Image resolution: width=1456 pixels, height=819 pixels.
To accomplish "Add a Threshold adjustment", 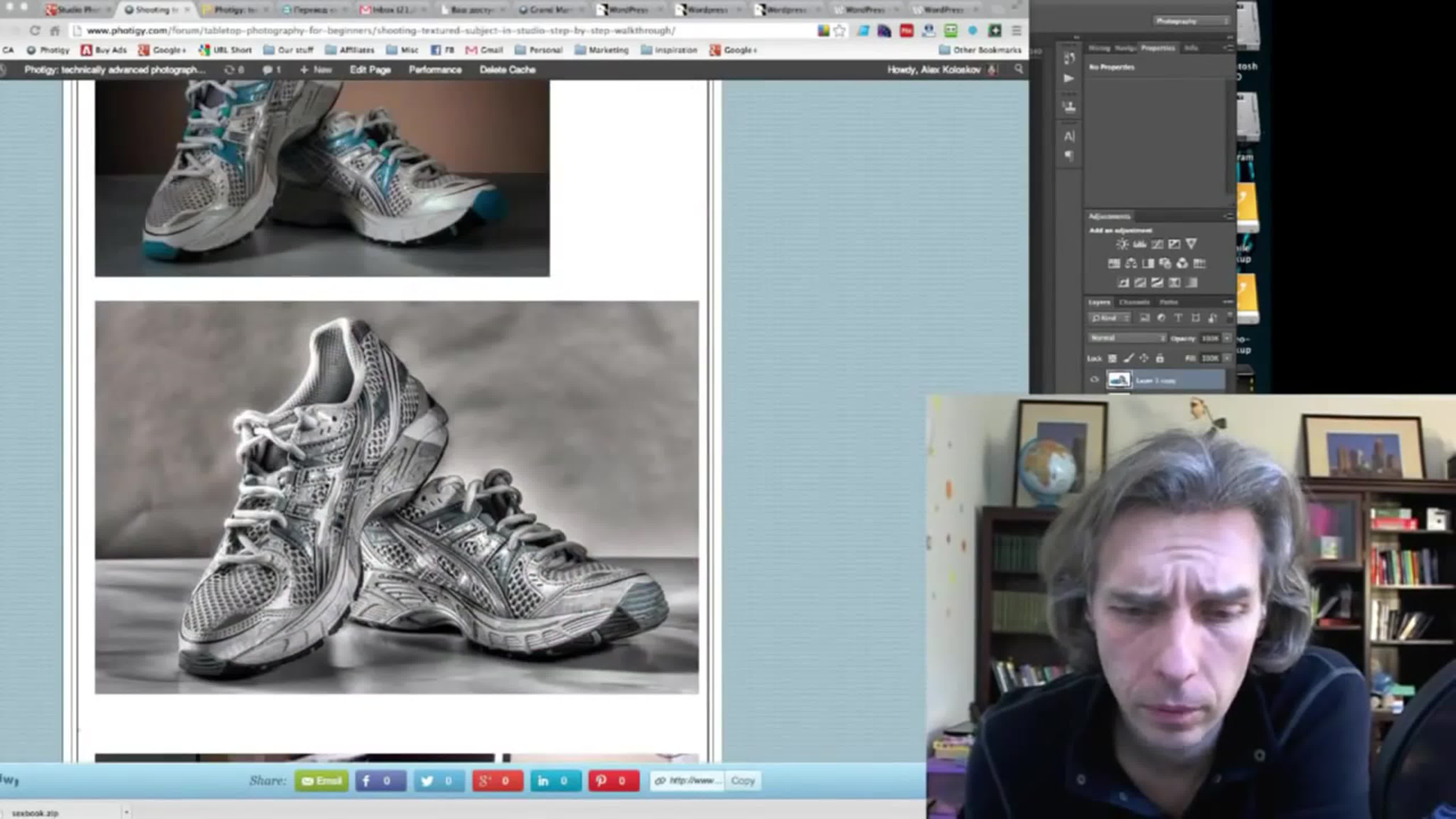I will [x=1157, y=283].
